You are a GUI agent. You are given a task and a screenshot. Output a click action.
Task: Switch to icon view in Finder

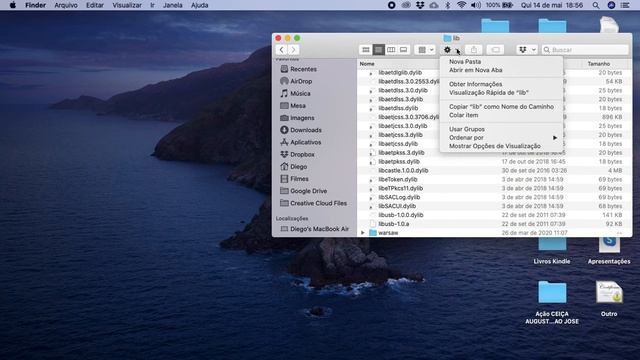(366, 50)
